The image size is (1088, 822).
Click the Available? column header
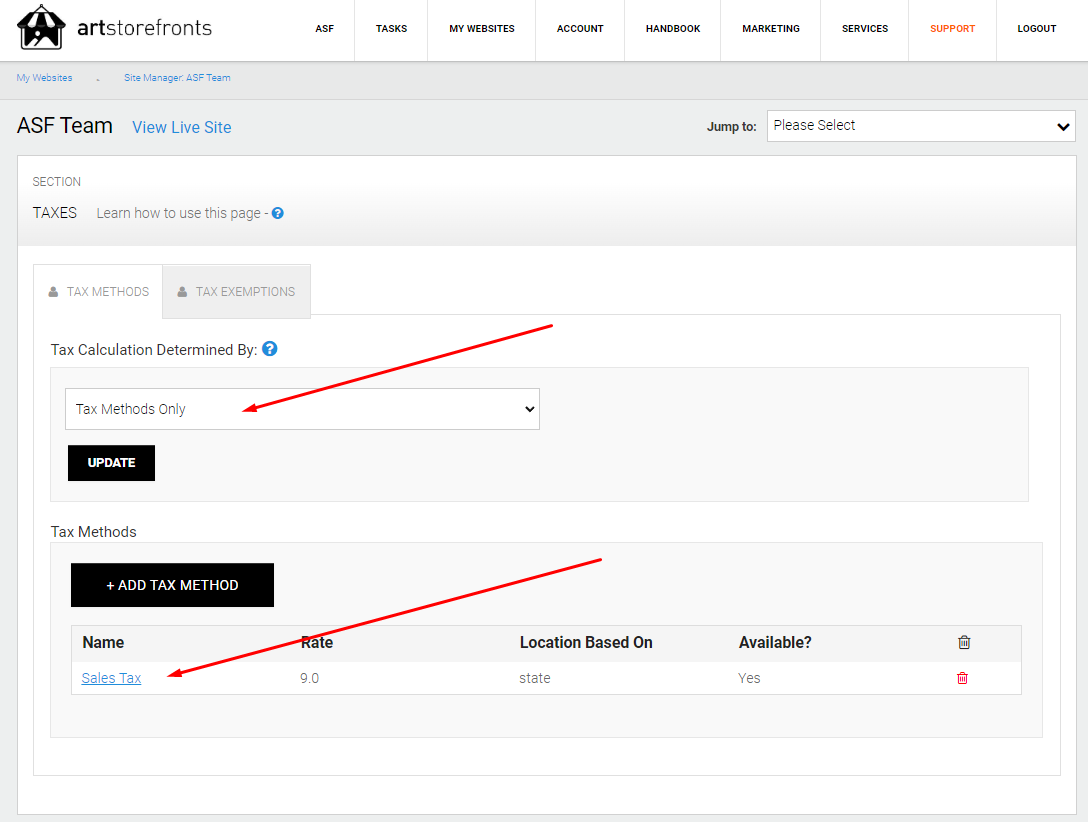tap(775, 642)
